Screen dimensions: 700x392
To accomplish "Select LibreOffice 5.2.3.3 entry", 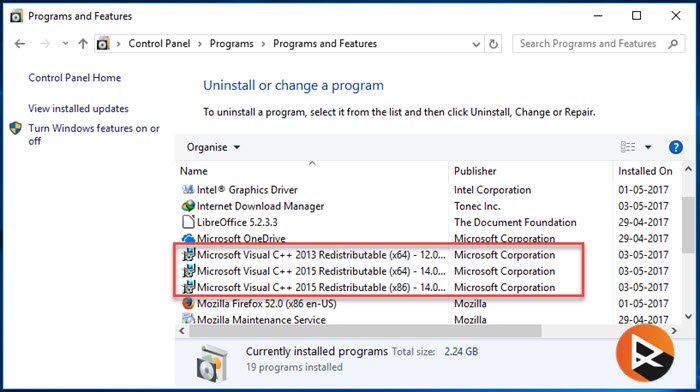I will [237, 222].
